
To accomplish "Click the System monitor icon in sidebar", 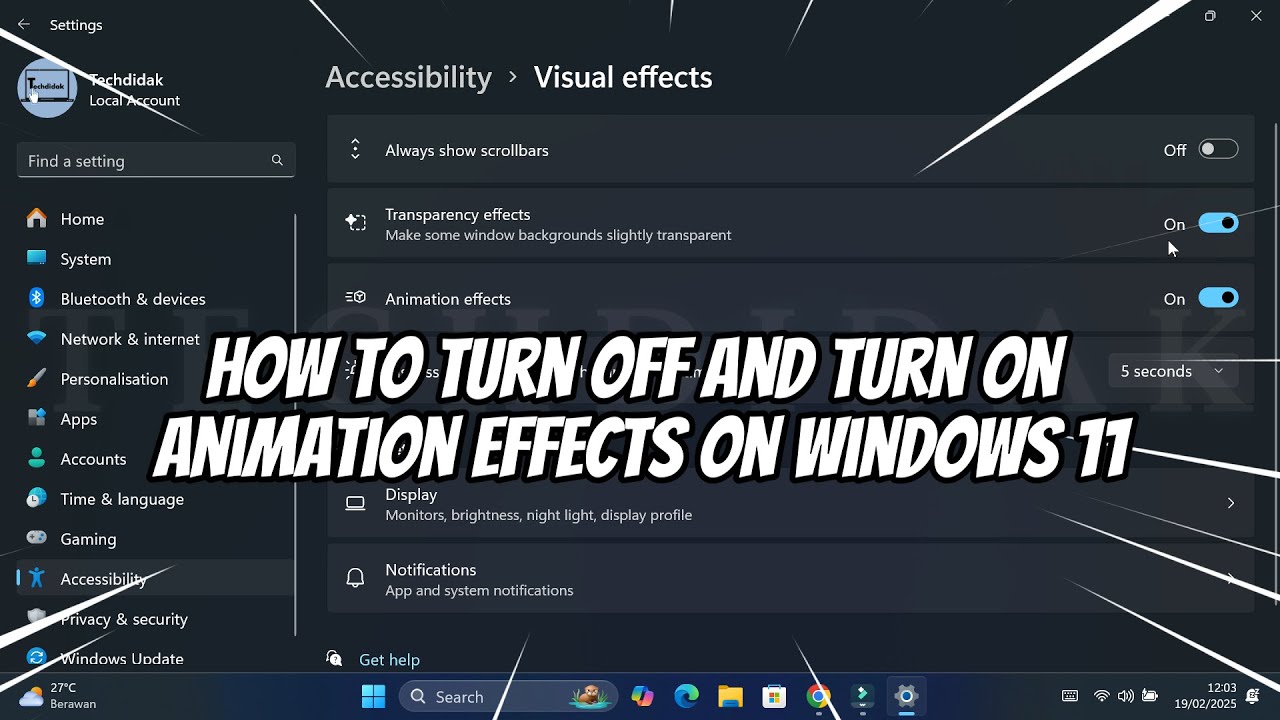I will tap(37, 258).
